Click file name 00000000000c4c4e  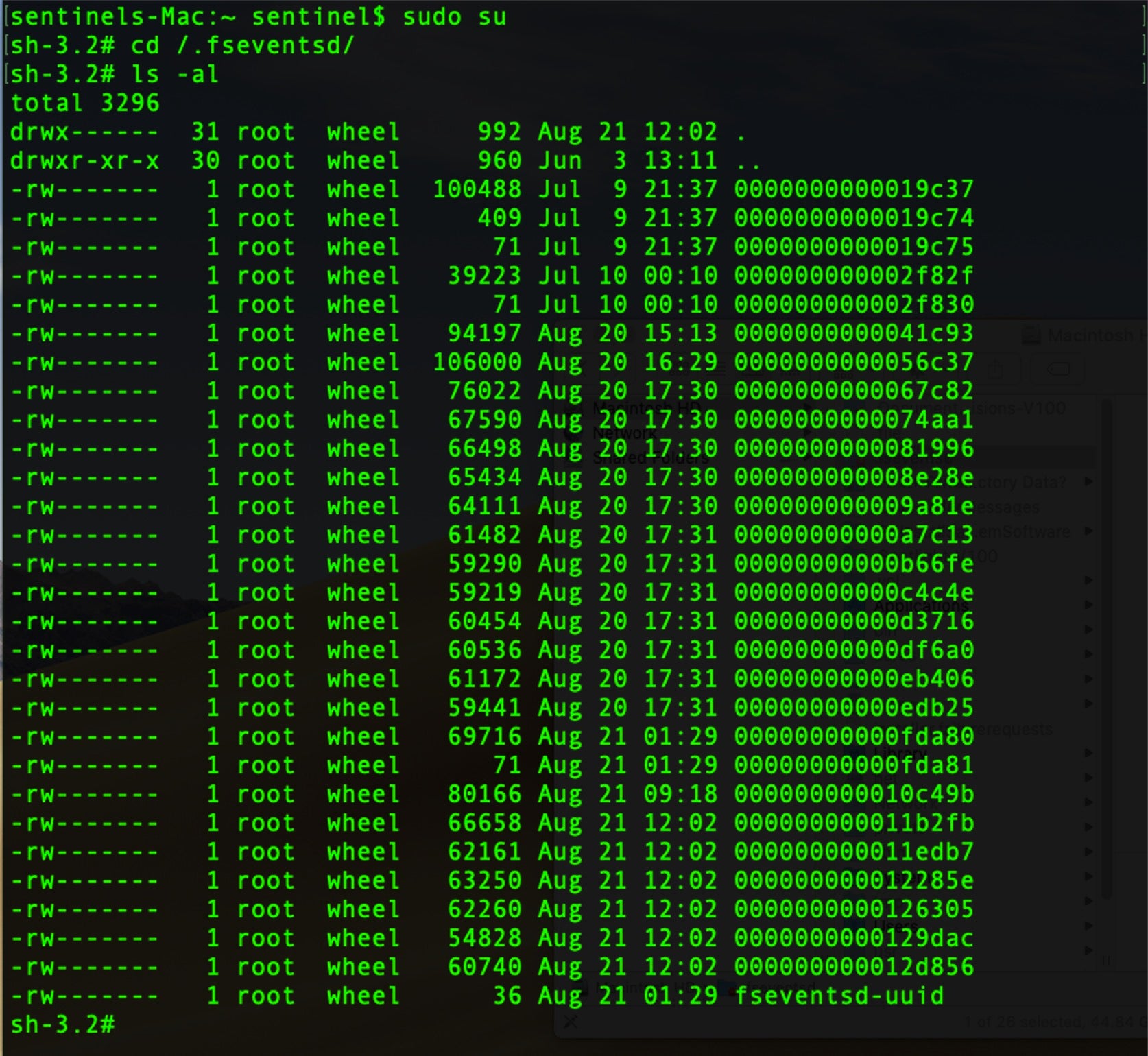(854, 592)
